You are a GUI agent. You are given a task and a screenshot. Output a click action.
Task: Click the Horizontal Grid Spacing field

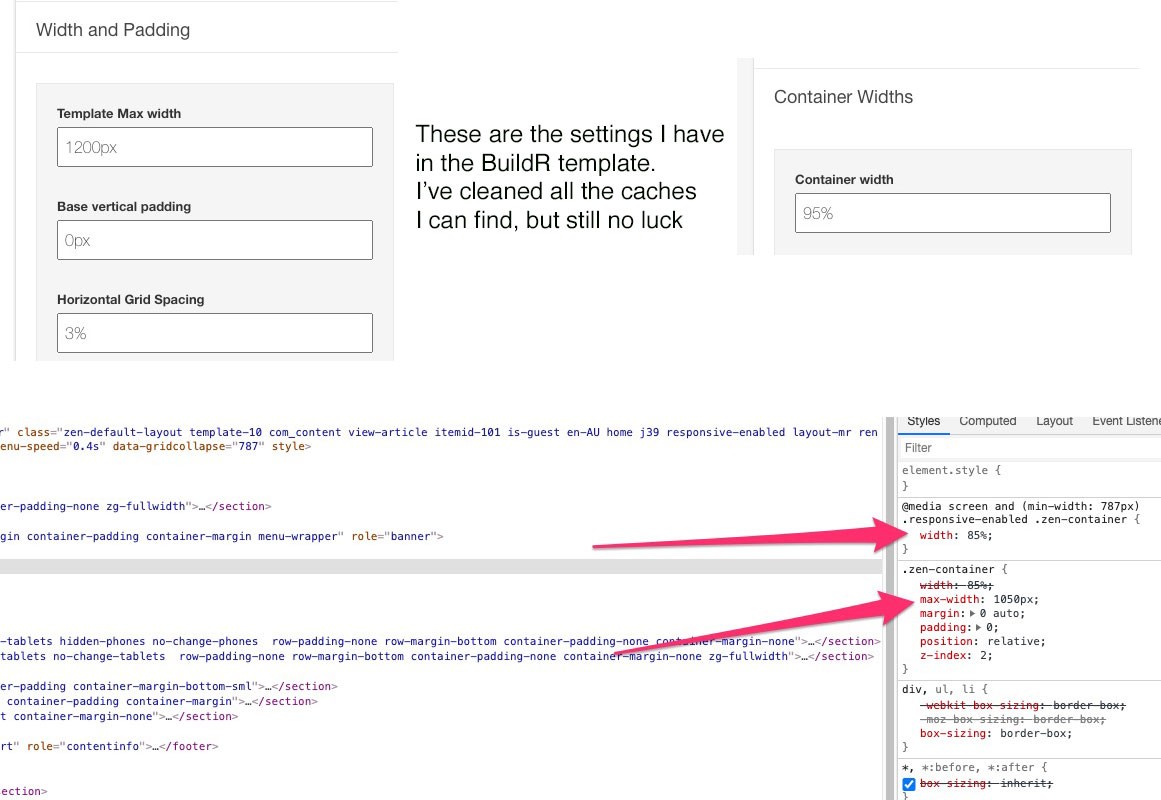click(215, 333)
